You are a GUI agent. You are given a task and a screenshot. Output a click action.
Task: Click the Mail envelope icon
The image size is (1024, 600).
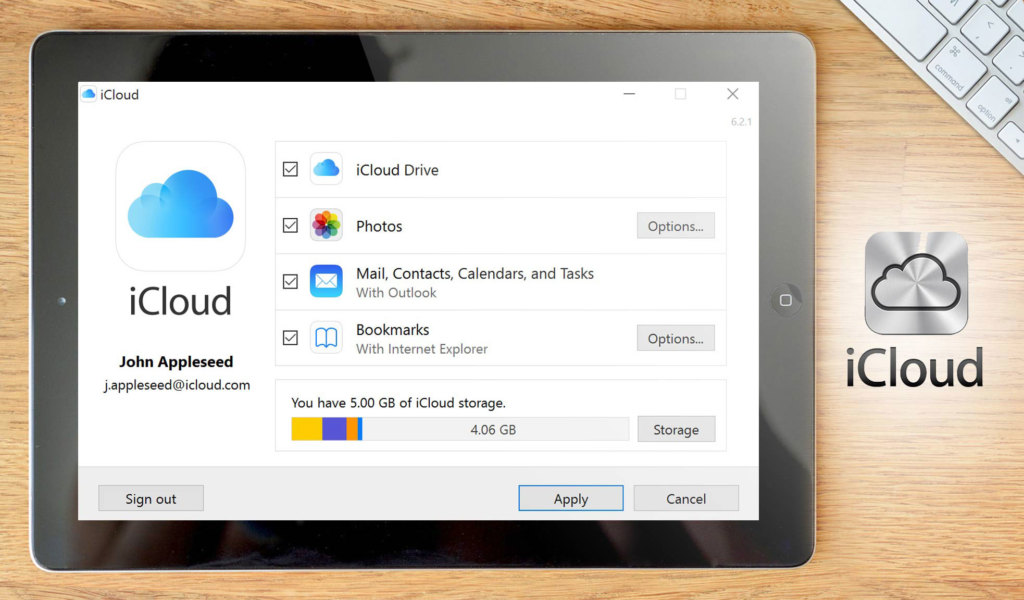pos(326,281)
